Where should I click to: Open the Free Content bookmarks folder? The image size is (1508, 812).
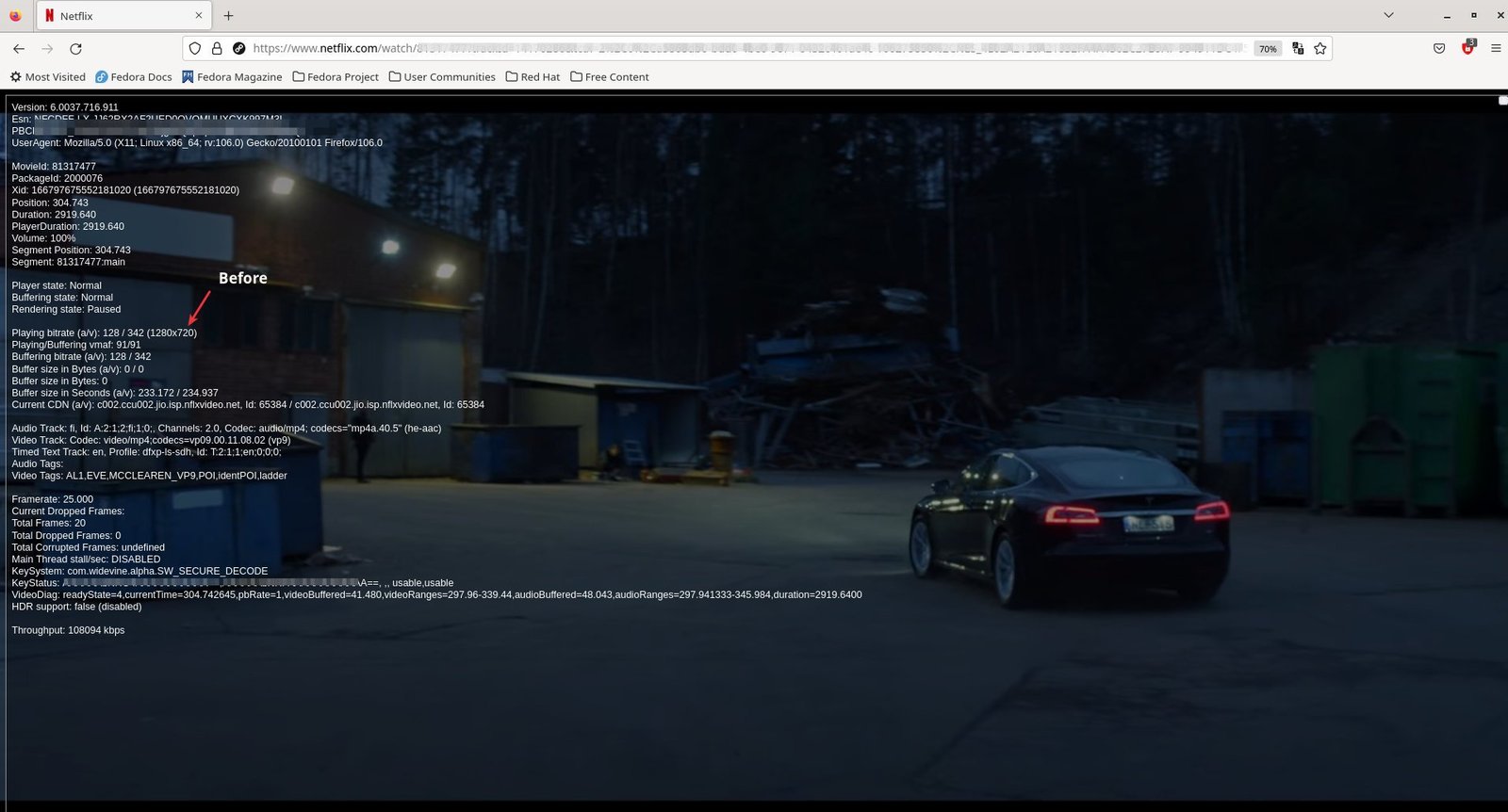[x=610, y=76]
